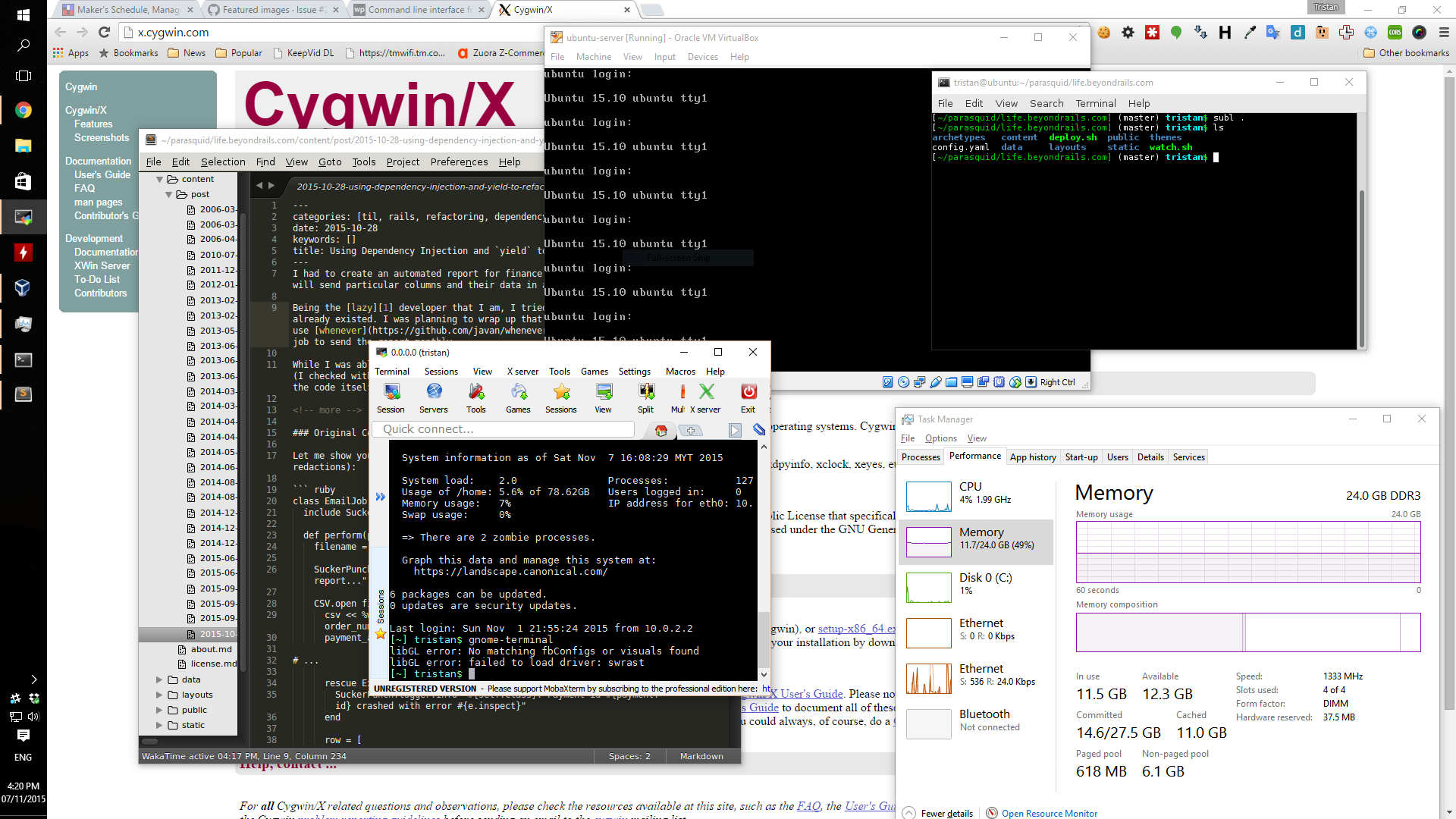Image resolution: width=1456 pixels, height=819 pixels.
Task: Click the shared folders icon in VirtualBox status bar
Action: click(x=952, y=382)
